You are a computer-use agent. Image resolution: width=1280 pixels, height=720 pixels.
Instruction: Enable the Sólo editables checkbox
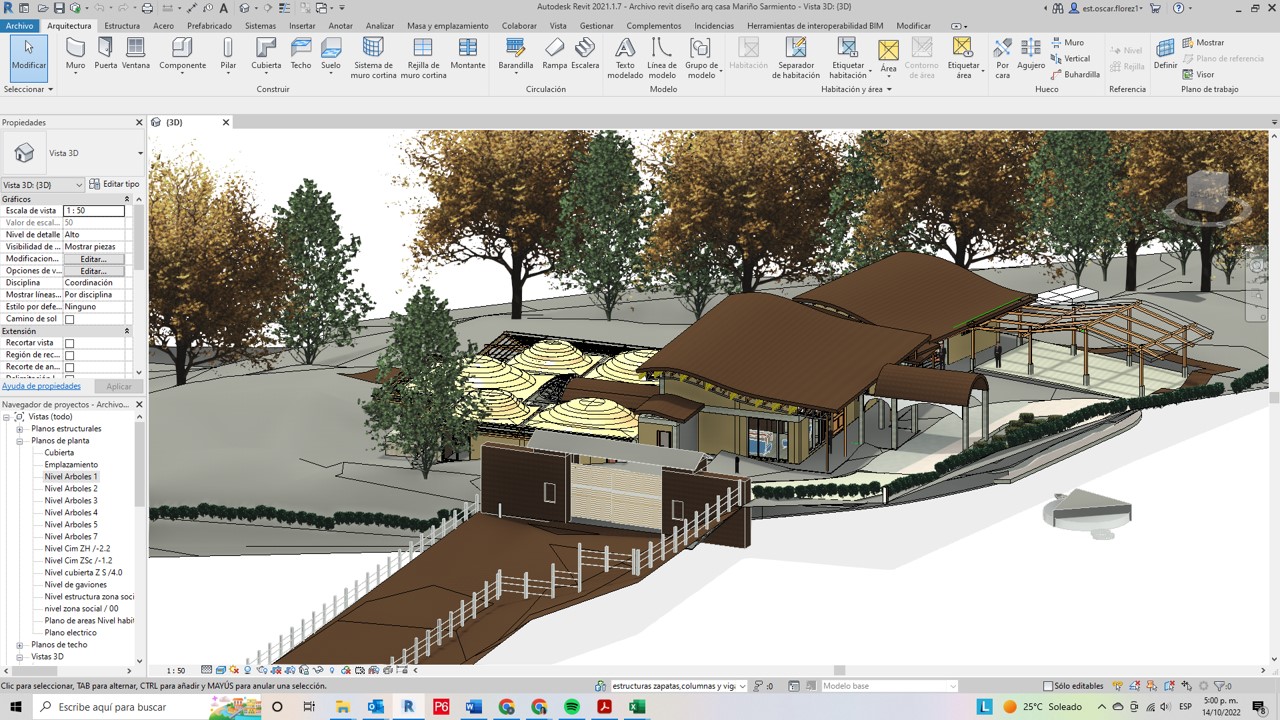click(1048, 686)
